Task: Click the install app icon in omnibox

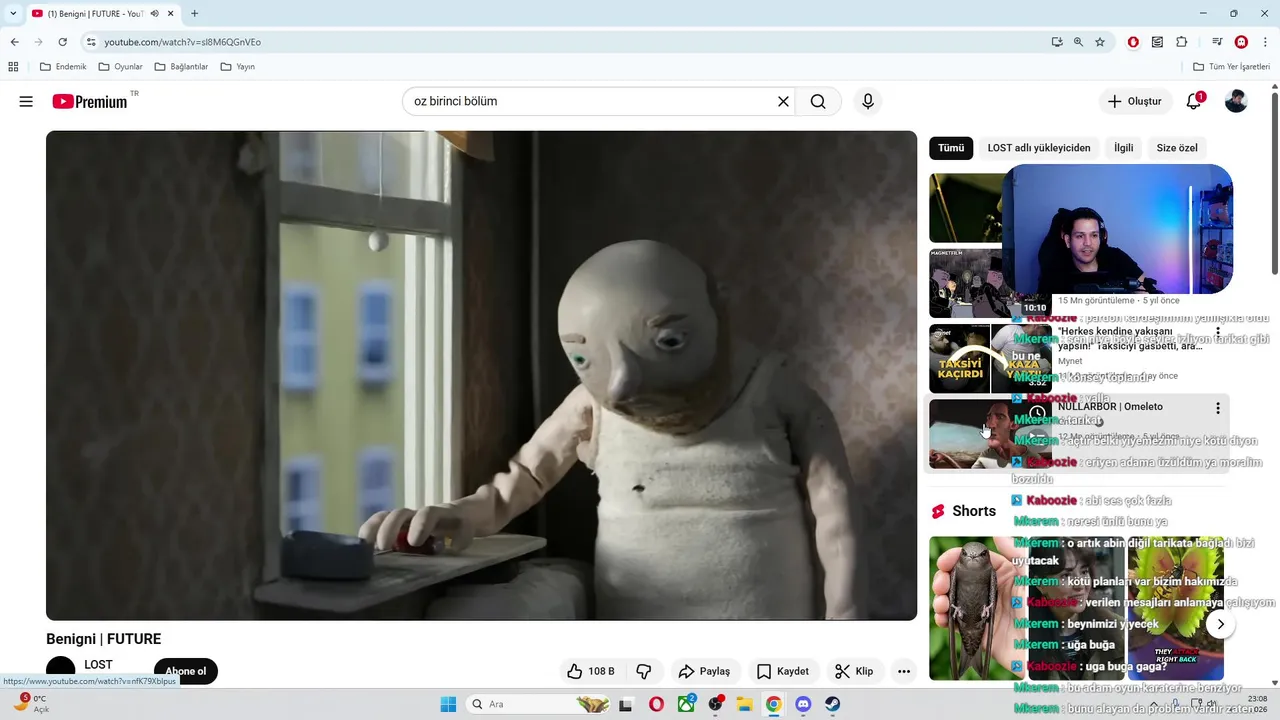Action: 1057,42
